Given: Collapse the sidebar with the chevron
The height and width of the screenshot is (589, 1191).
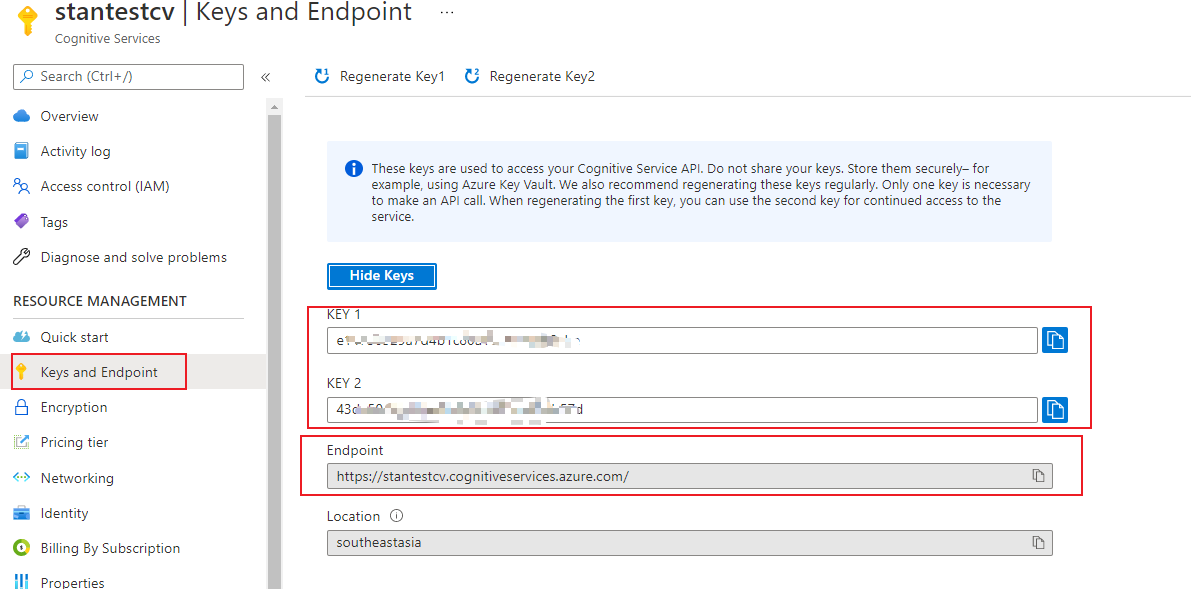Looking at the screenshot, I should coord(265,77).
